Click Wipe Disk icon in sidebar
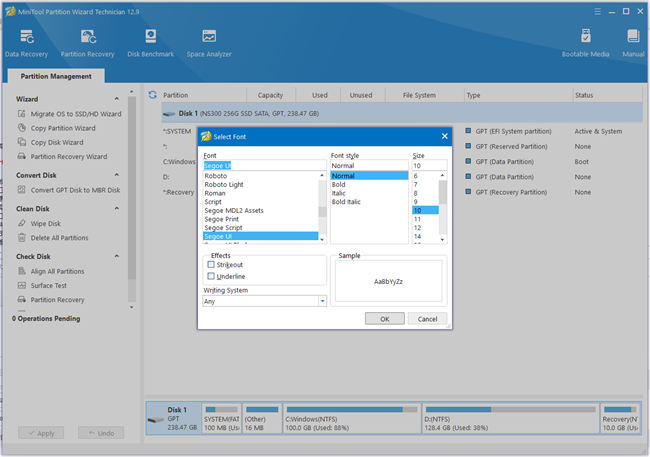 tap(22, 223)
